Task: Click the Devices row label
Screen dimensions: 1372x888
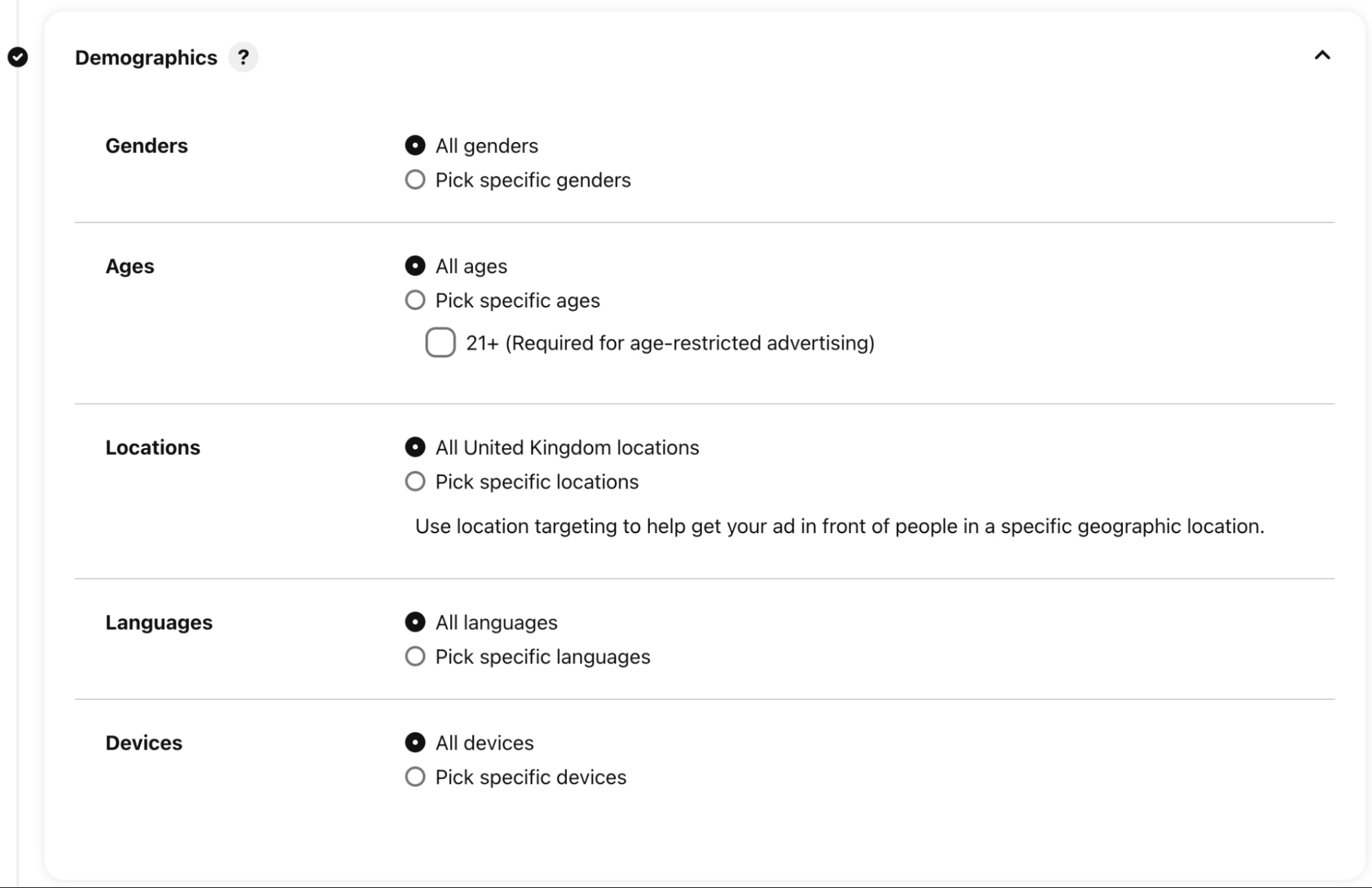Action: pos(143,743)
